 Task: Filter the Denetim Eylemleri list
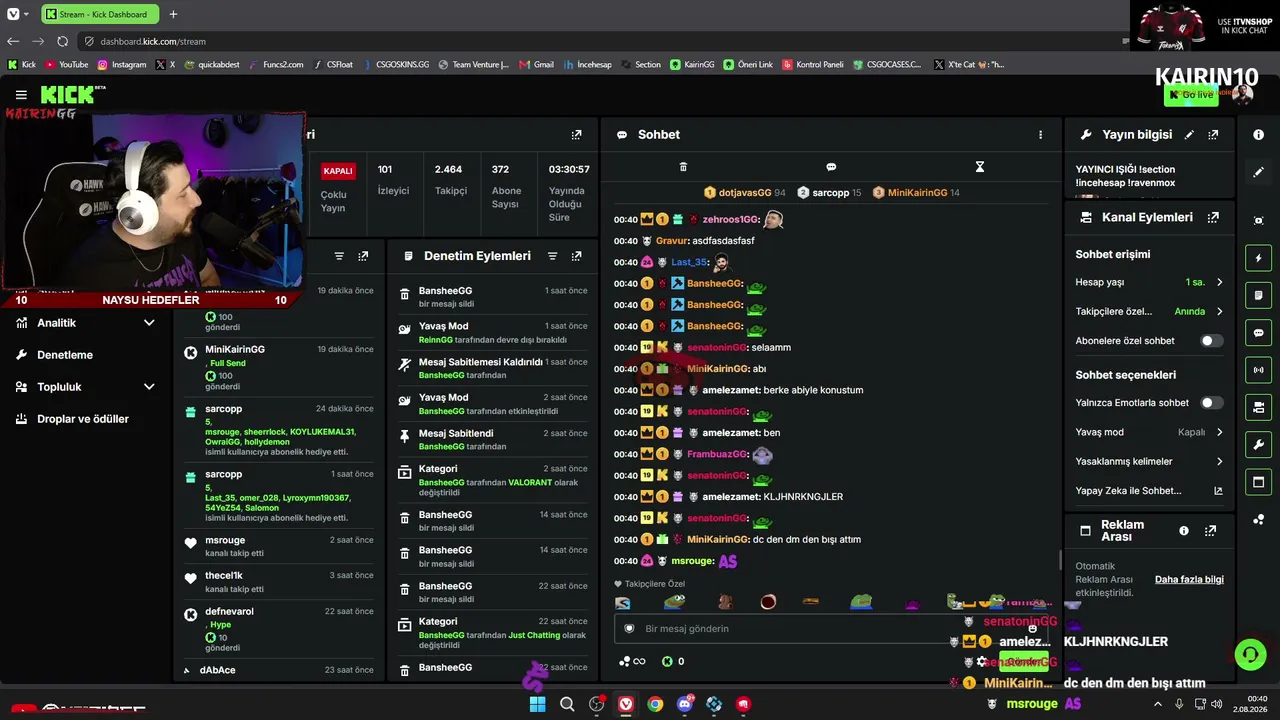tap(552, 256)
